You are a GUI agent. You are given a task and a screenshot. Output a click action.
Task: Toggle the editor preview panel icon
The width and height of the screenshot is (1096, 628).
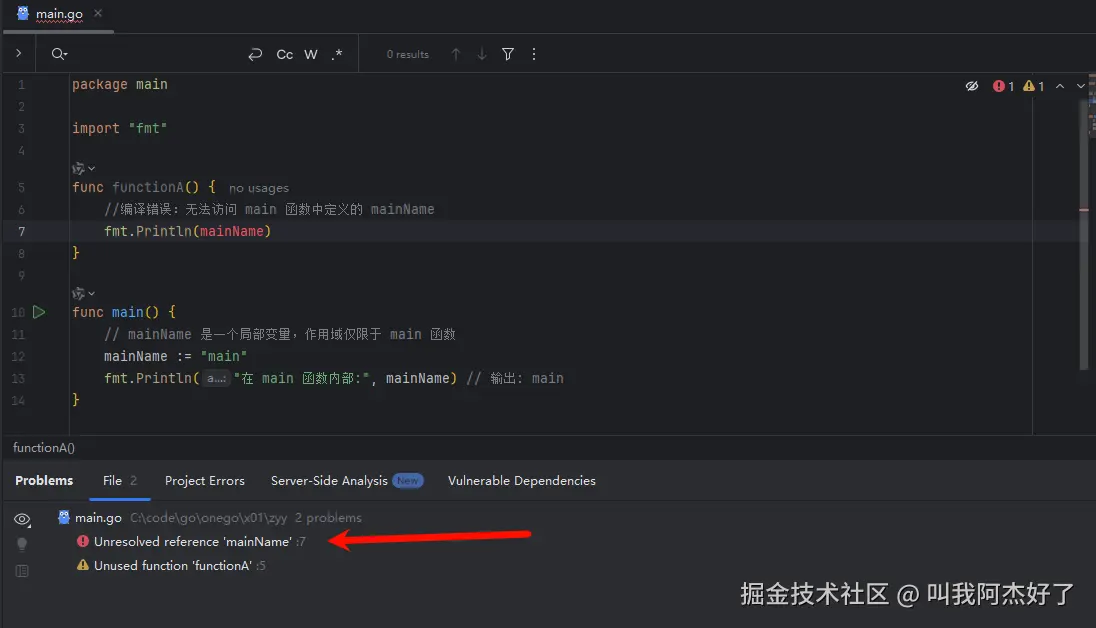(x=22, y=571)
